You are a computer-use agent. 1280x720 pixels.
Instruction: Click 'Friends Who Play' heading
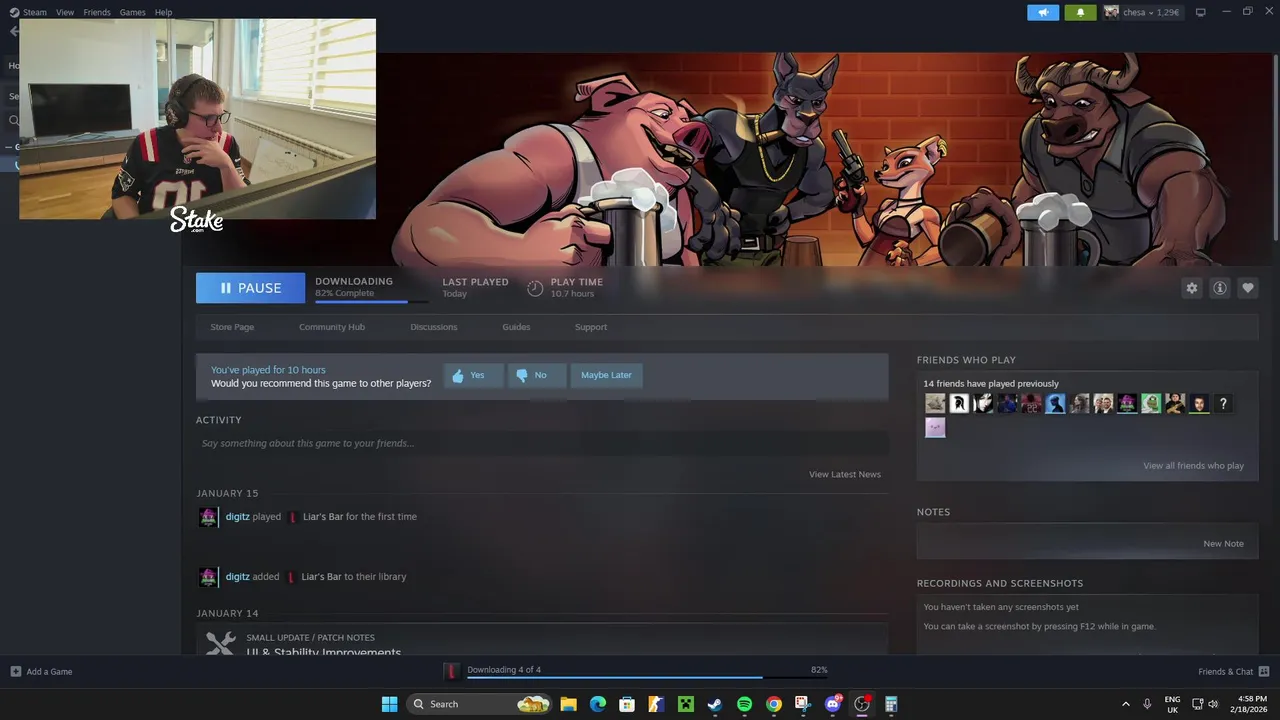point(966,360)
